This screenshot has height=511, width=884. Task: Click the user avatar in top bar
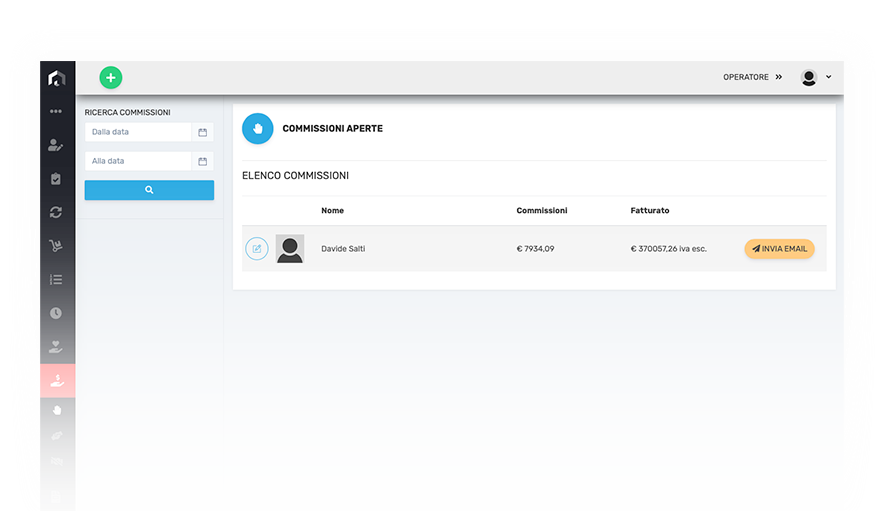click(809, 78)
